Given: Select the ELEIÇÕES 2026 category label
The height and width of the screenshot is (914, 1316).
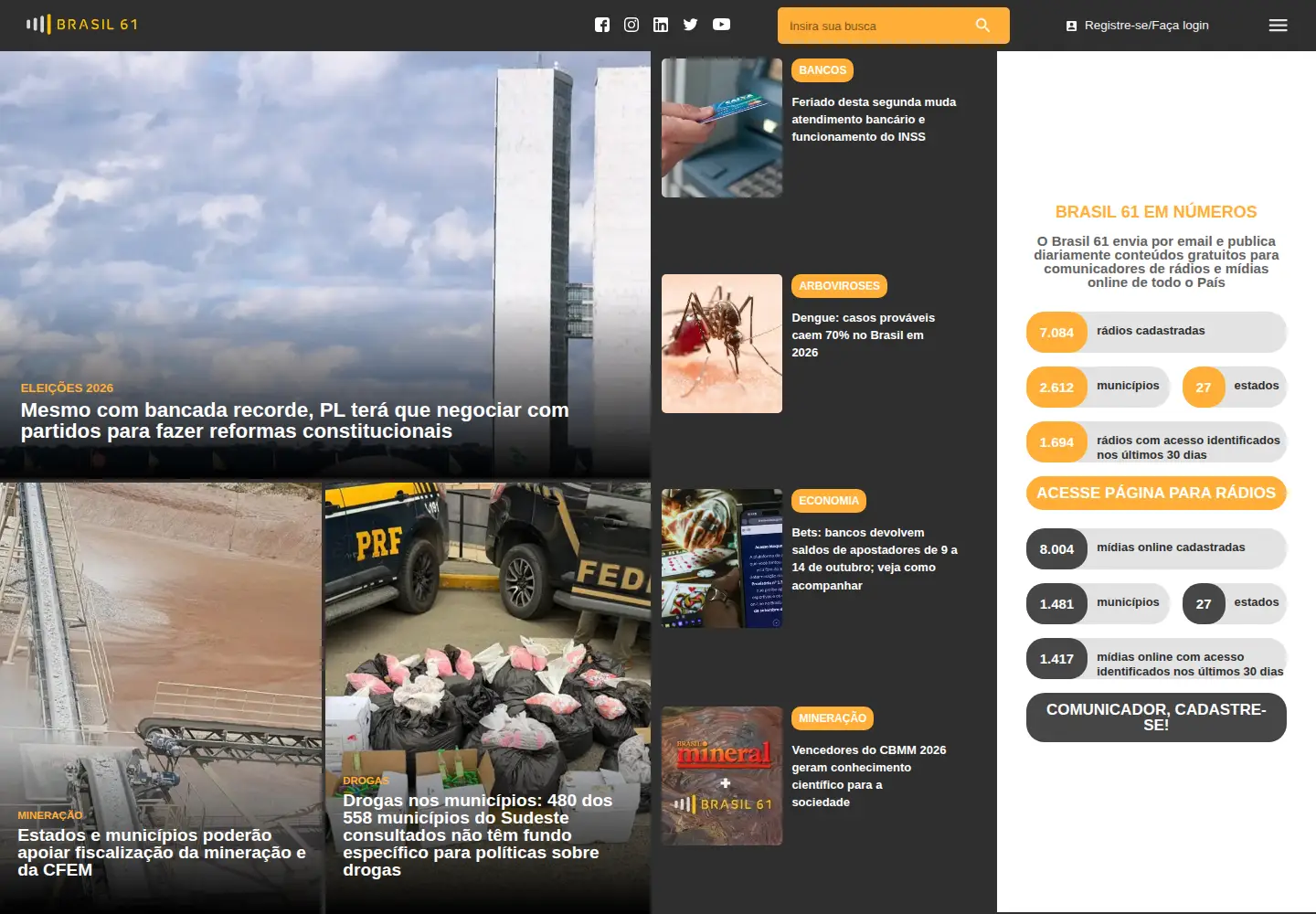Looking at the screenshot, I should 67,388.
